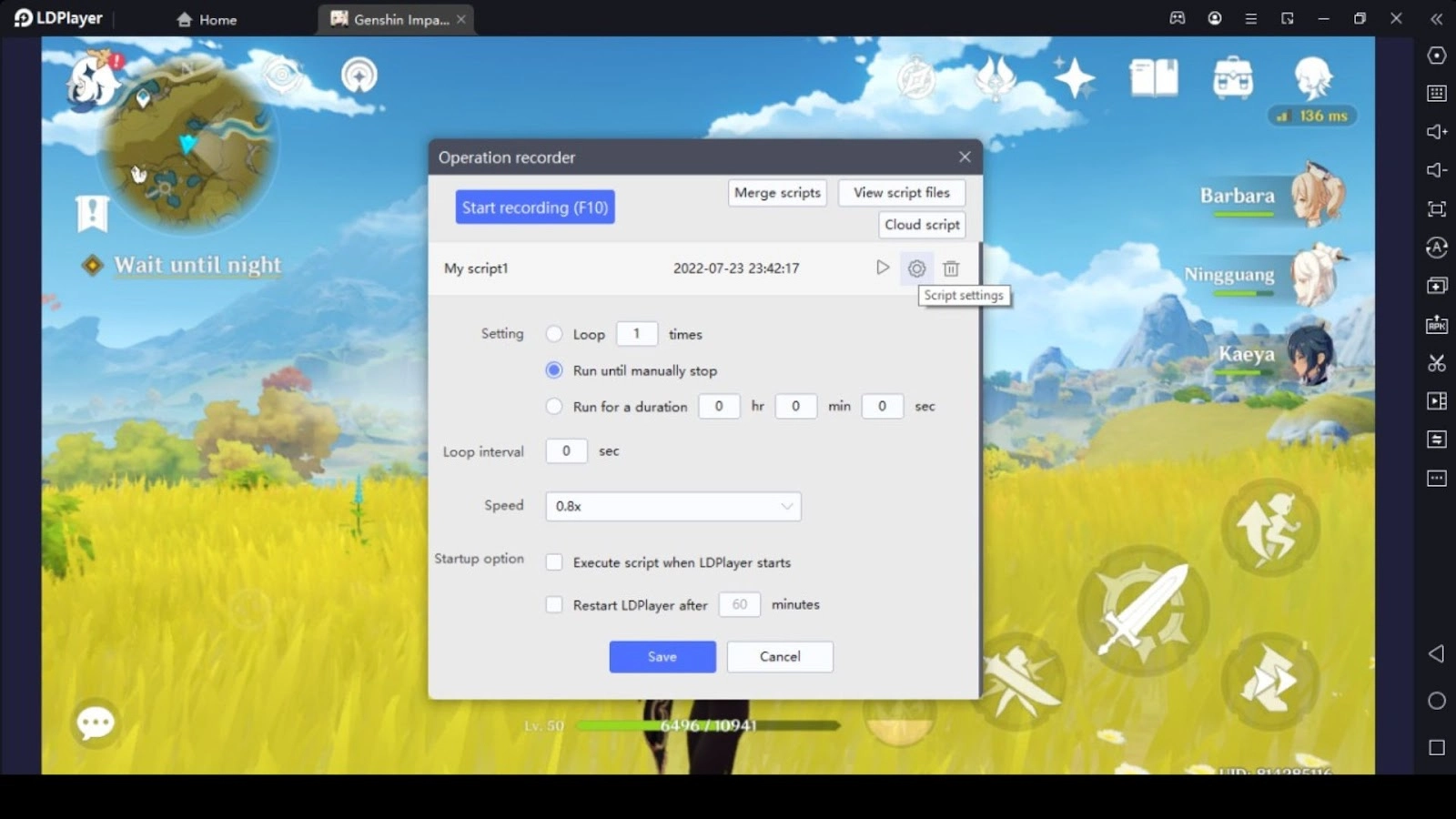Toggle fullscreen icon in sidebar
This screenshot has width=1456, height=819.
click(x=1437, y=209)
